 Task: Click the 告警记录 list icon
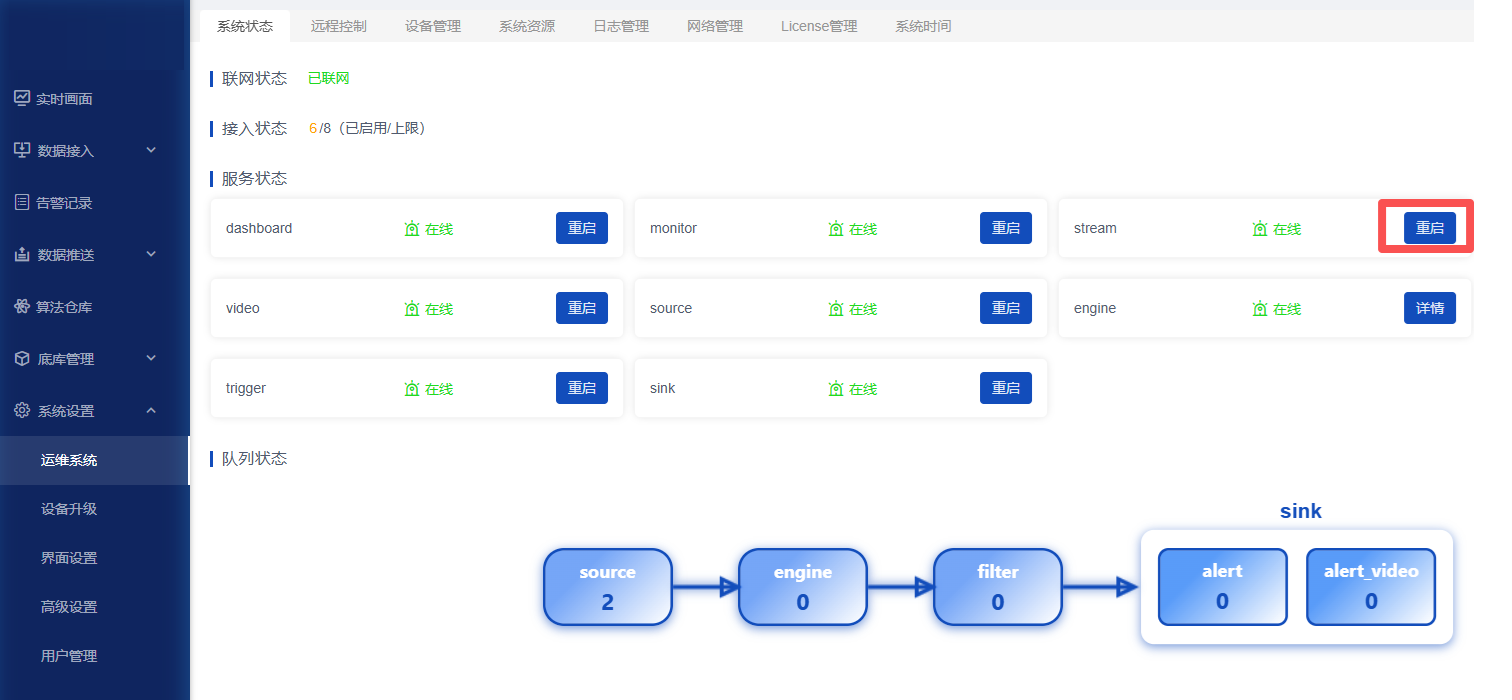pos(22,202)
